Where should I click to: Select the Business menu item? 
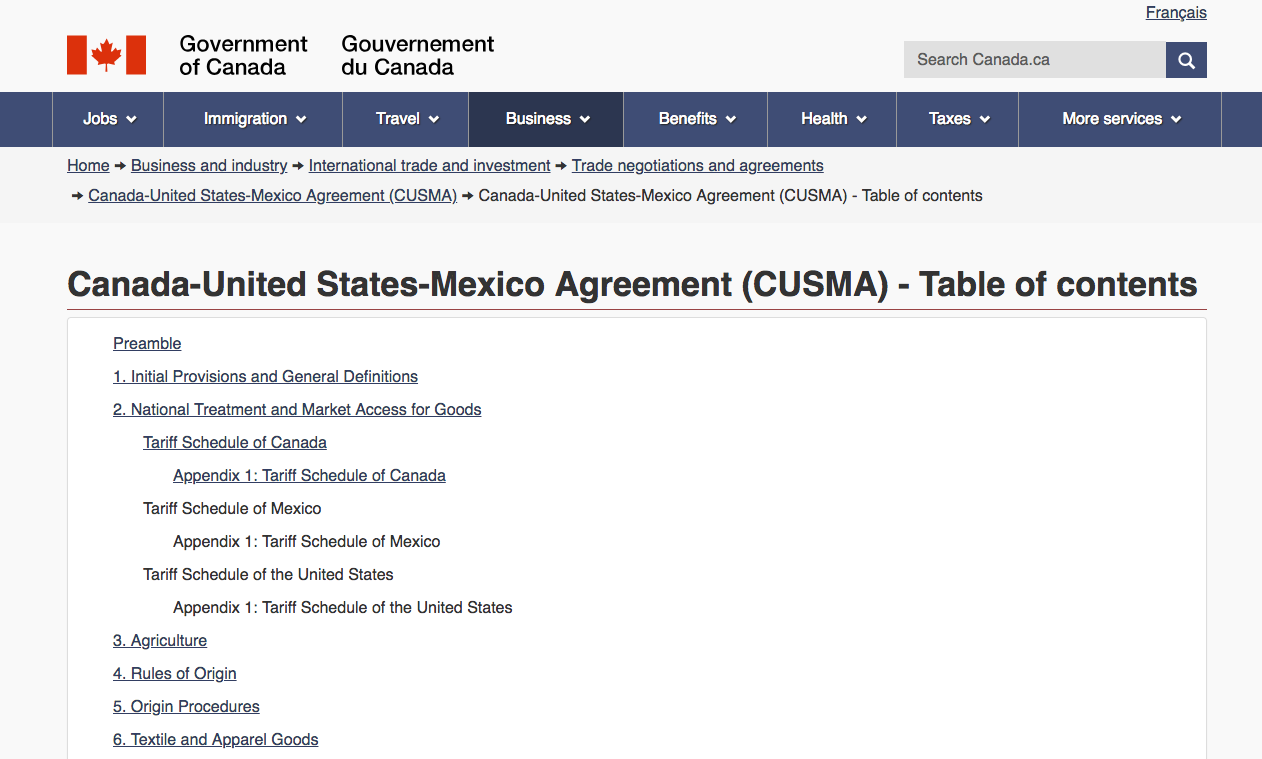click(x=545, y=119)
